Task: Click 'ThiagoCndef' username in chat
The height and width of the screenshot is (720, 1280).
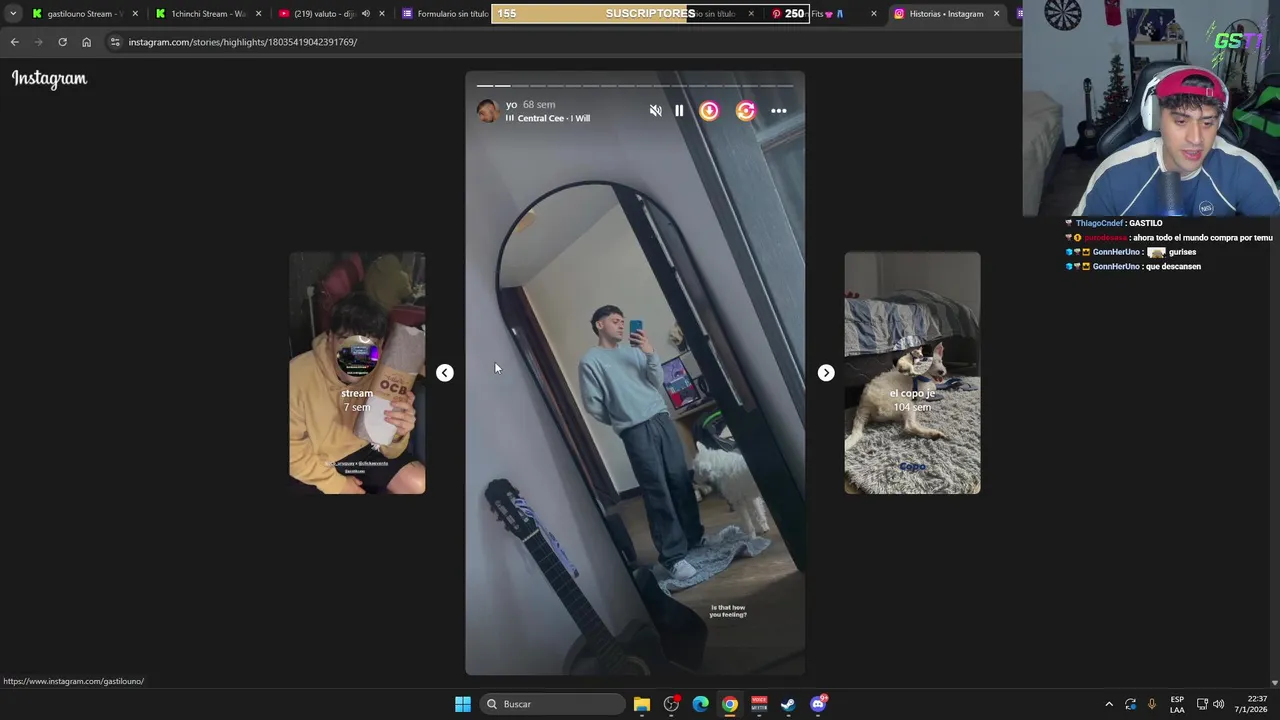Action: pos(1099,223)
